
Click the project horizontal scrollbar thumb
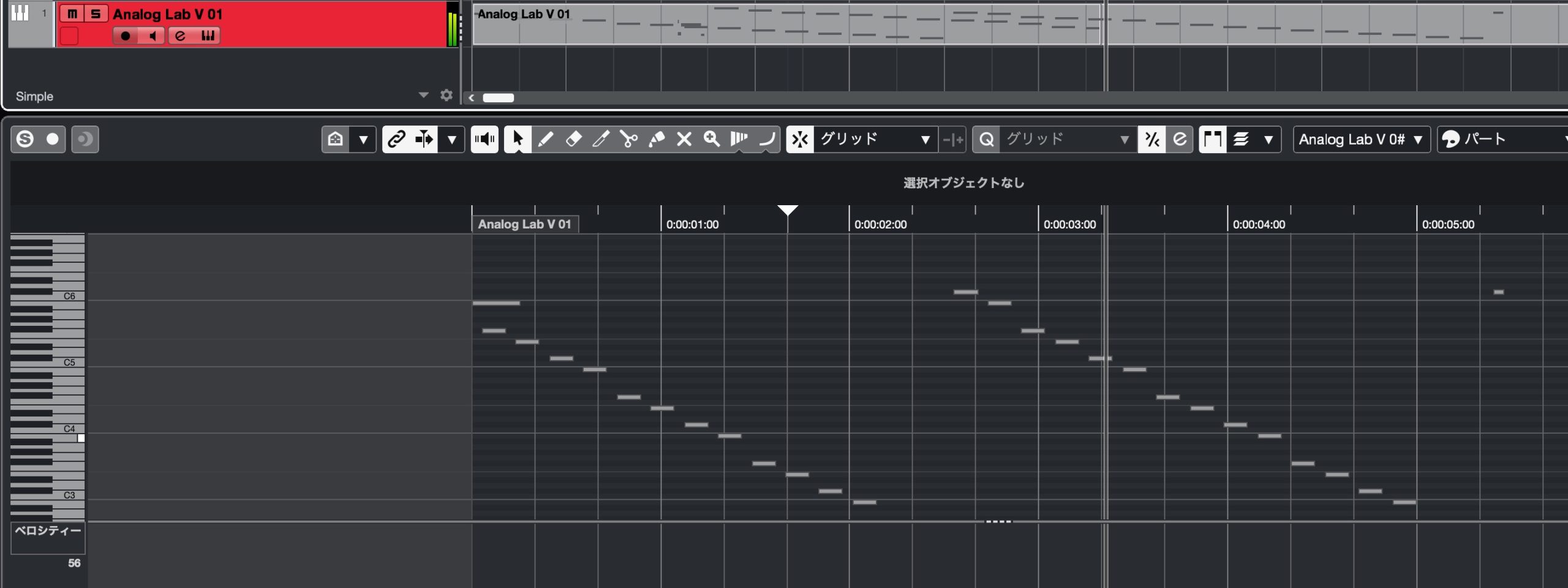pyautogui.click(x=498, y=97)
